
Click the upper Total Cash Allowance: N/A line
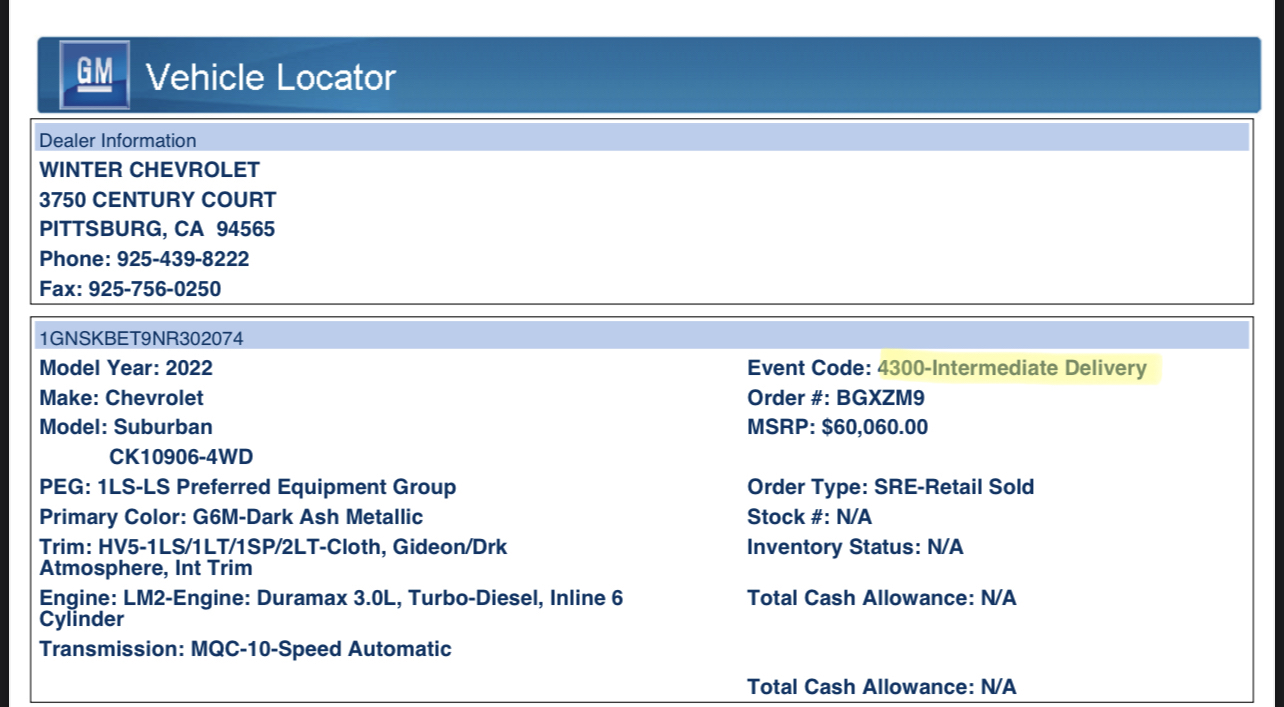tap(881, 598)
